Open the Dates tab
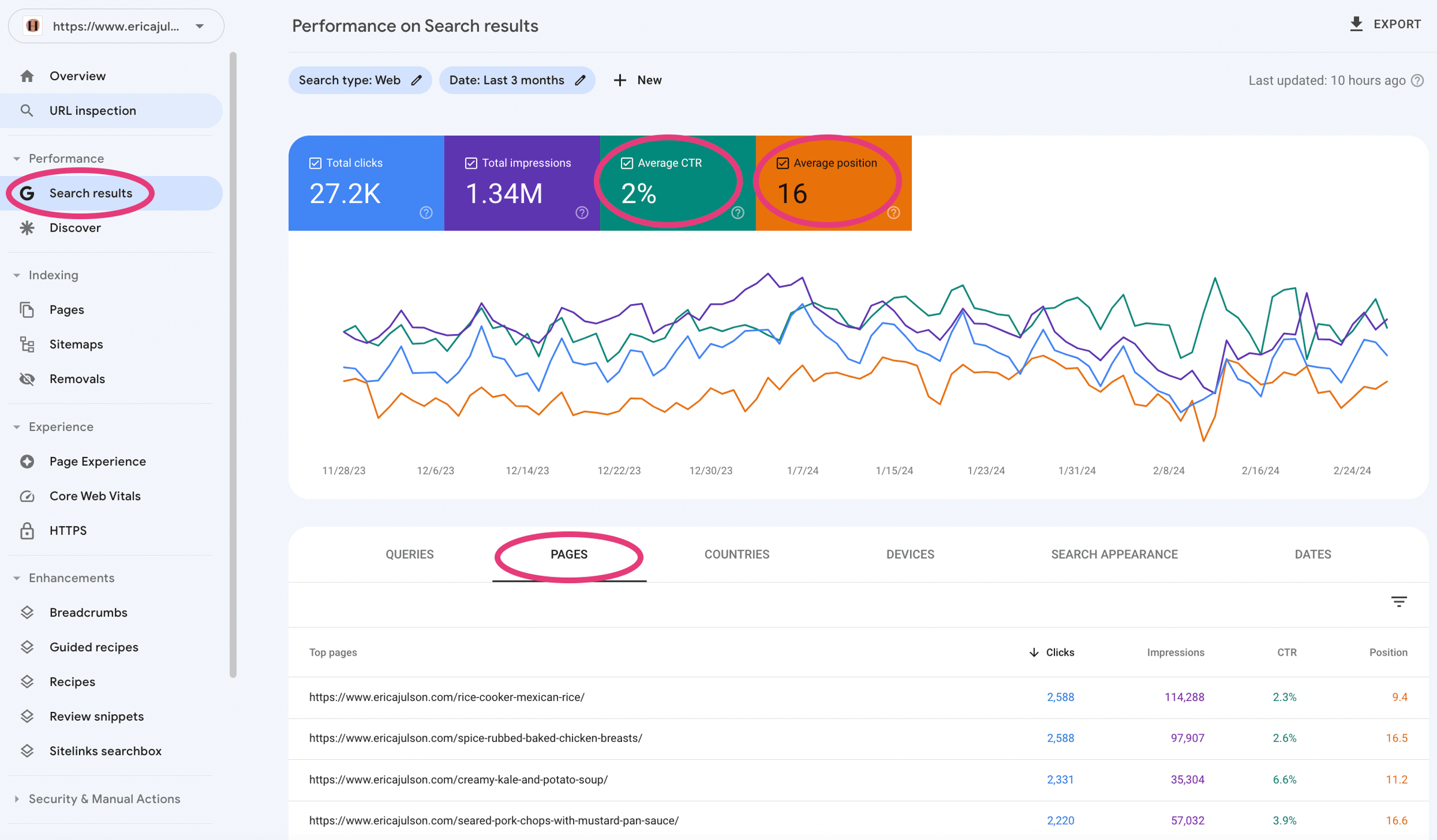The width and height of the screenshot is (1437, 840). pyautogui.click(x=1312, y=554)
